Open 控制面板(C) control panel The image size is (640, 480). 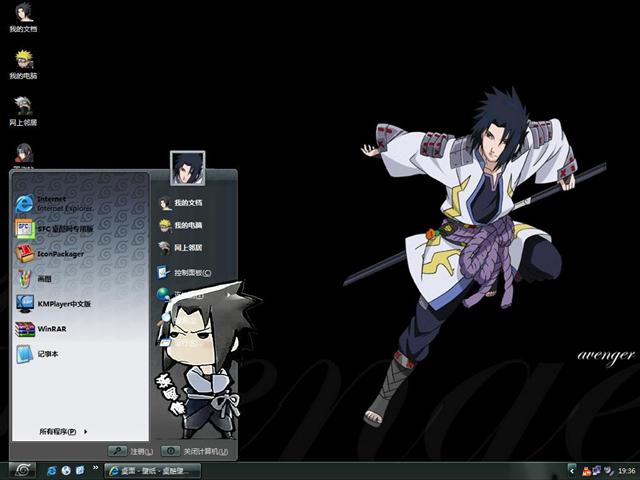pos(184,272)
